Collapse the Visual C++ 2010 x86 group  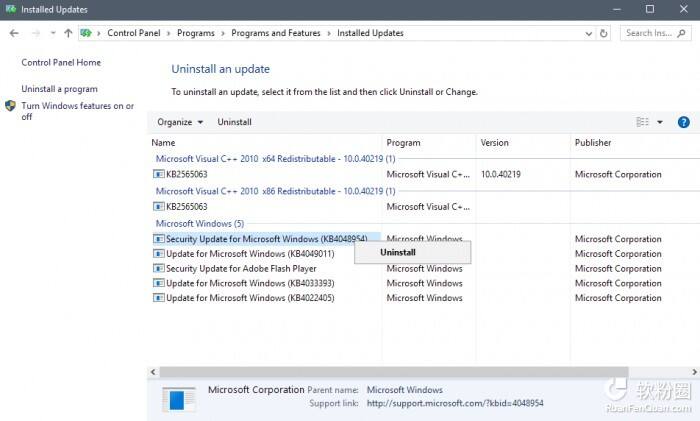(x=275, y=191)
